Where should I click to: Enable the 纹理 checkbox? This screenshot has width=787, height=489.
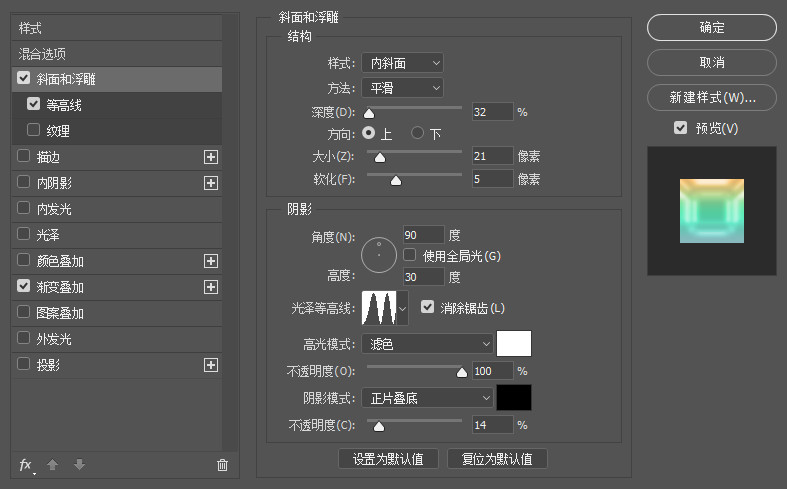34,130
